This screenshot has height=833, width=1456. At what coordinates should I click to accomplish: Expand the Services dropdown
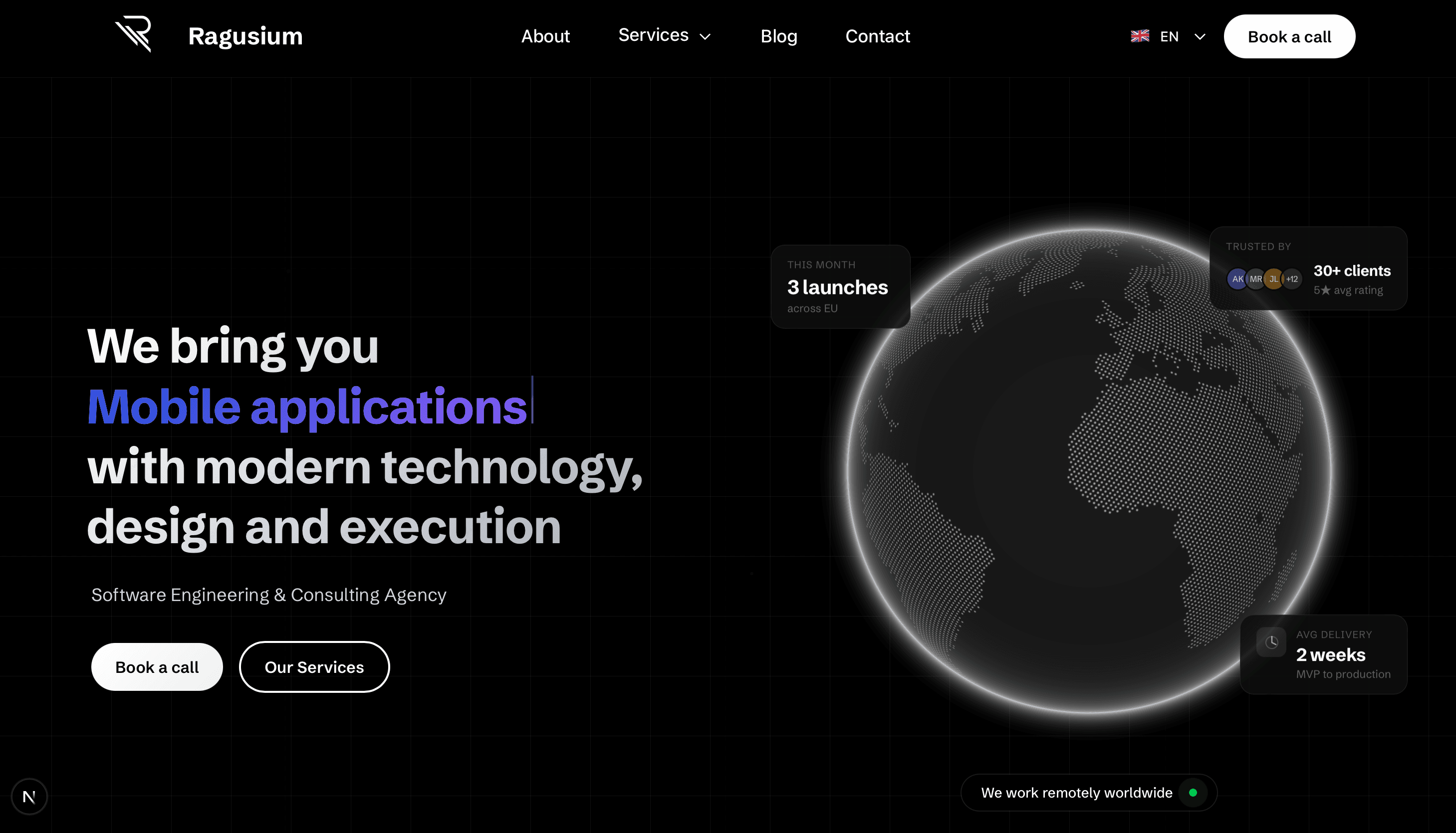(x=665, y=35)
